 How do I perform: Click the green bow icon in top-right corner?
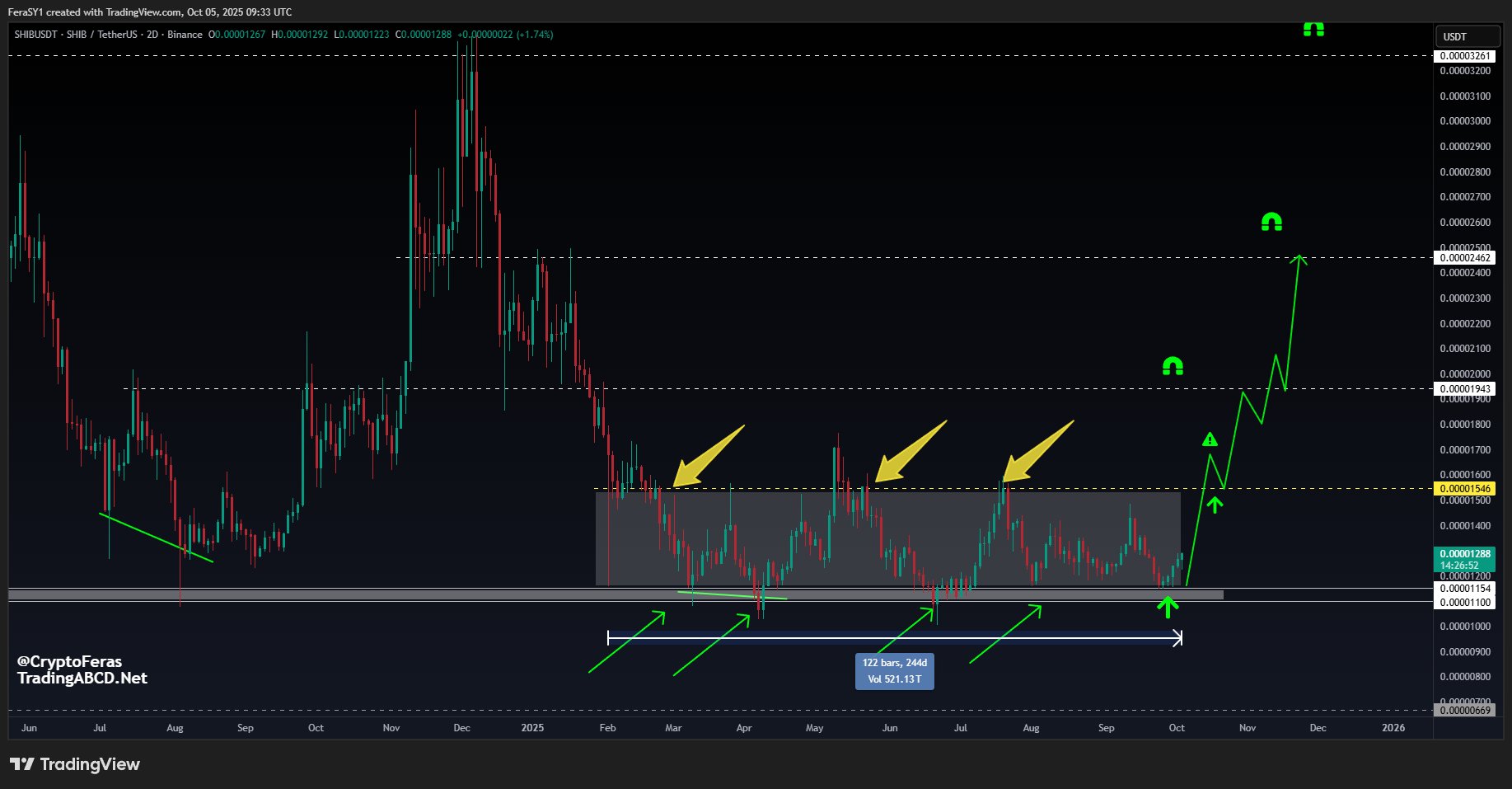click(1313, 29)
